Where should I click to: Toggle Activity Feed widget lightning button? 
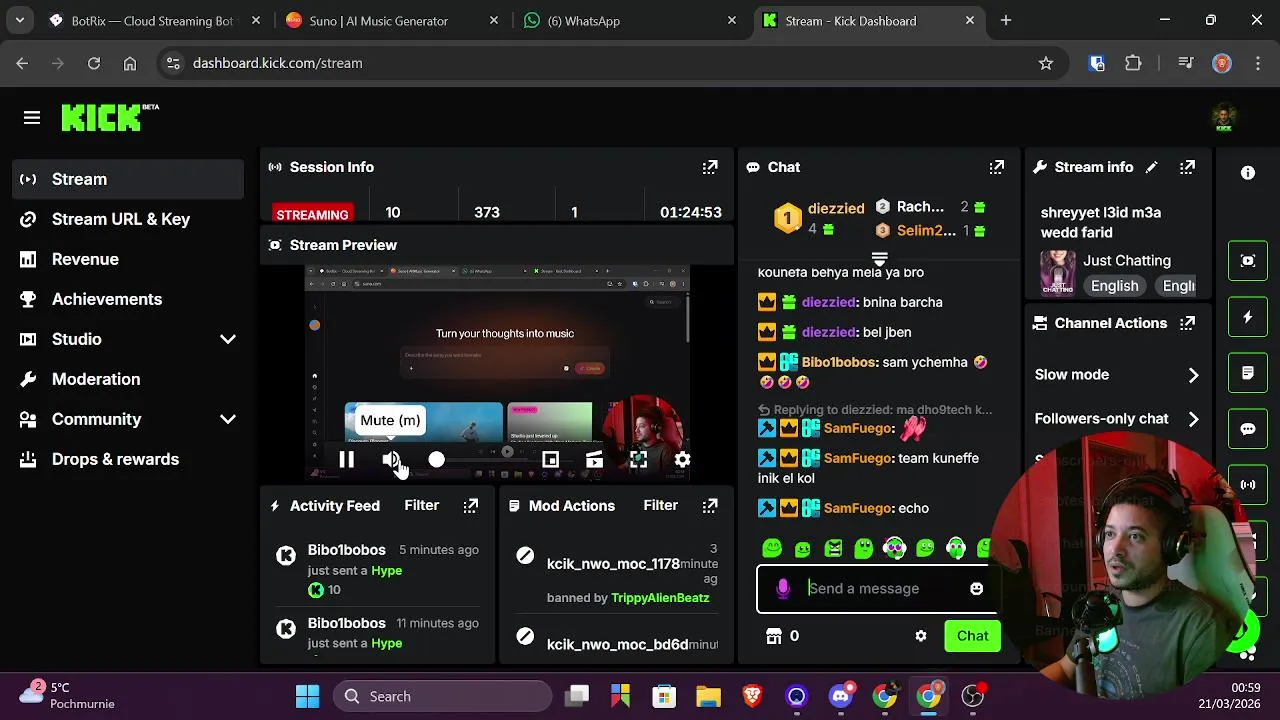click(x=1248, y=317)
